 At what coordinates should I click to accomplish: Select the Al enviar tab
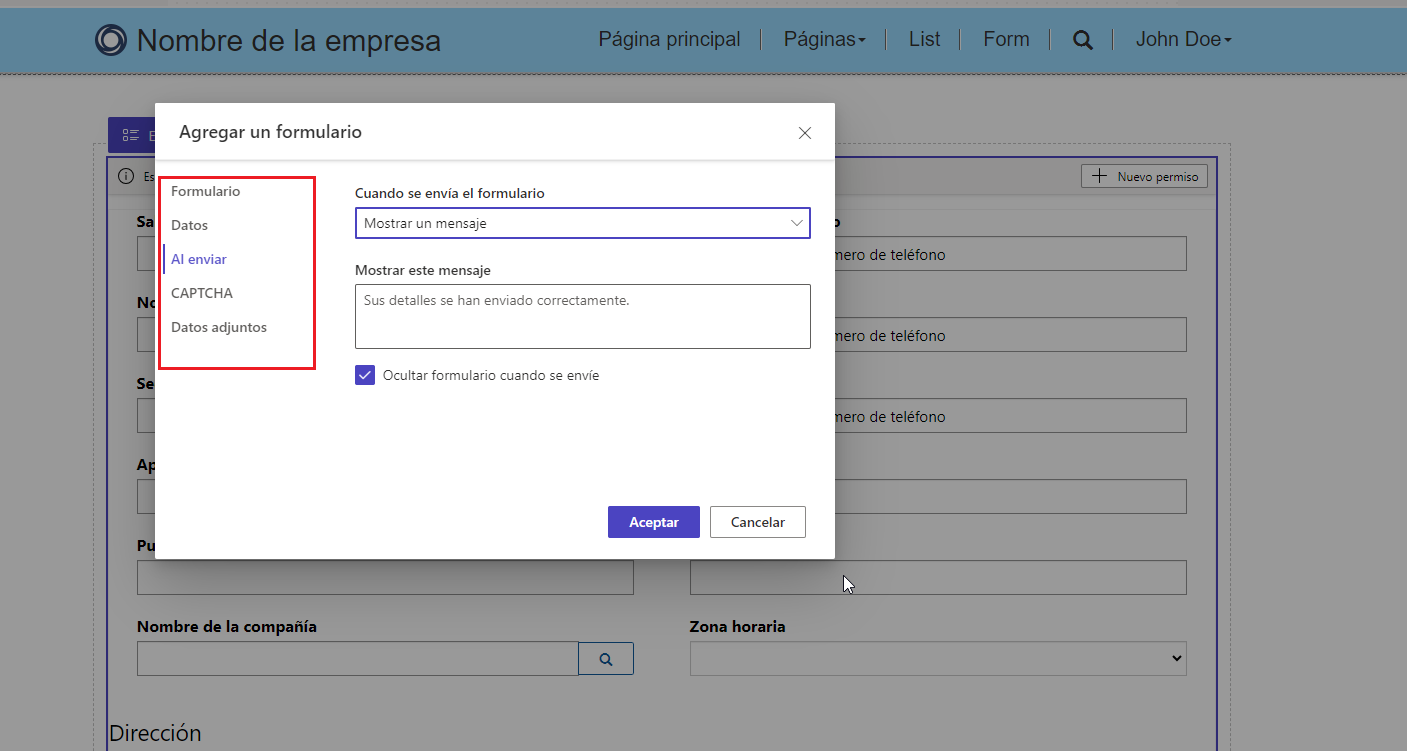click(x=199, y=259)
